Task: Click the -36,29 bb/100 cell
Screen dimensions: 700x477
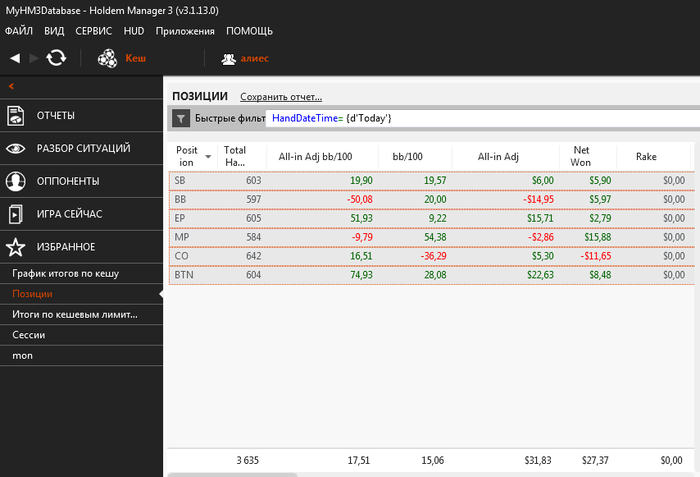Action: pyautogui.click(x=433, y=256)
